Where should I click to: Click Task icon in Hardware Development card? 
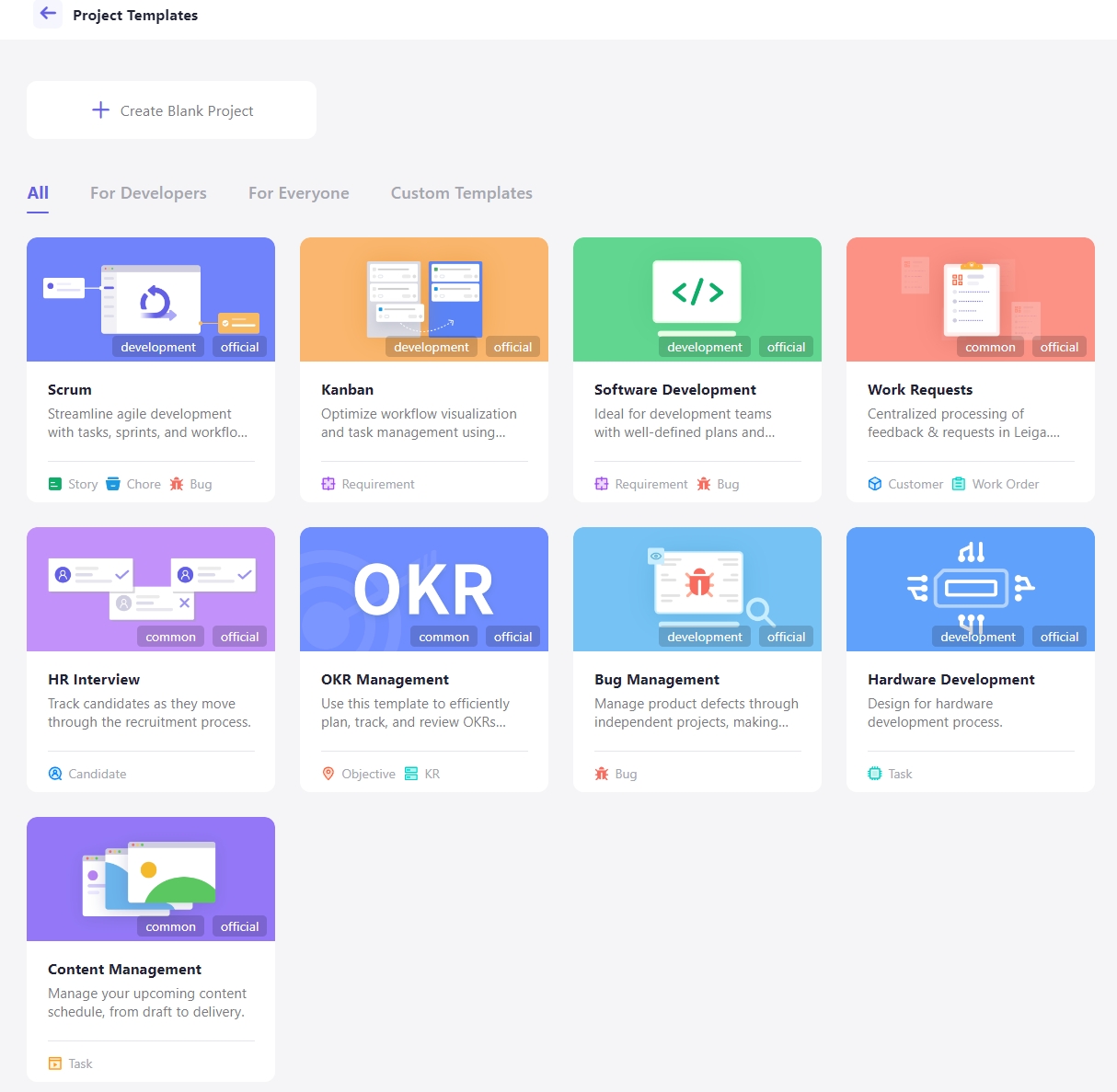875,774
